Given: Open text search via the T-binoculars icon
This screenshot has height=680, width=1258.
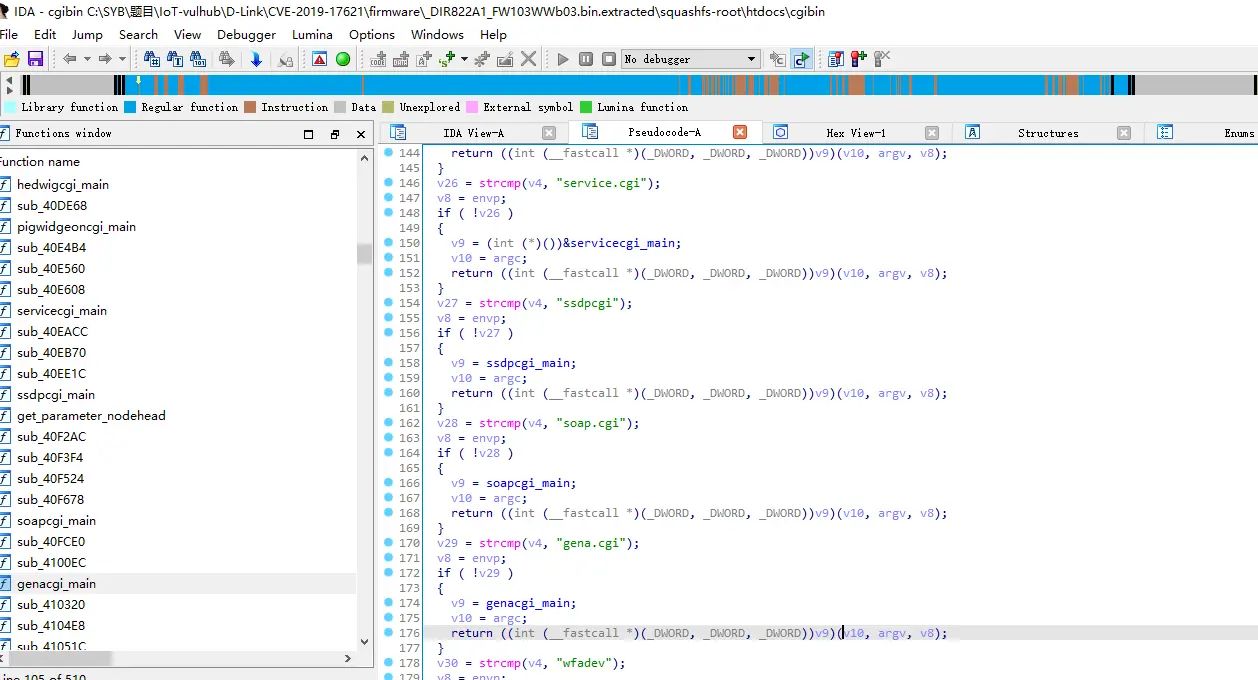Looking at the screenshot, I should (x=173, y=59).
